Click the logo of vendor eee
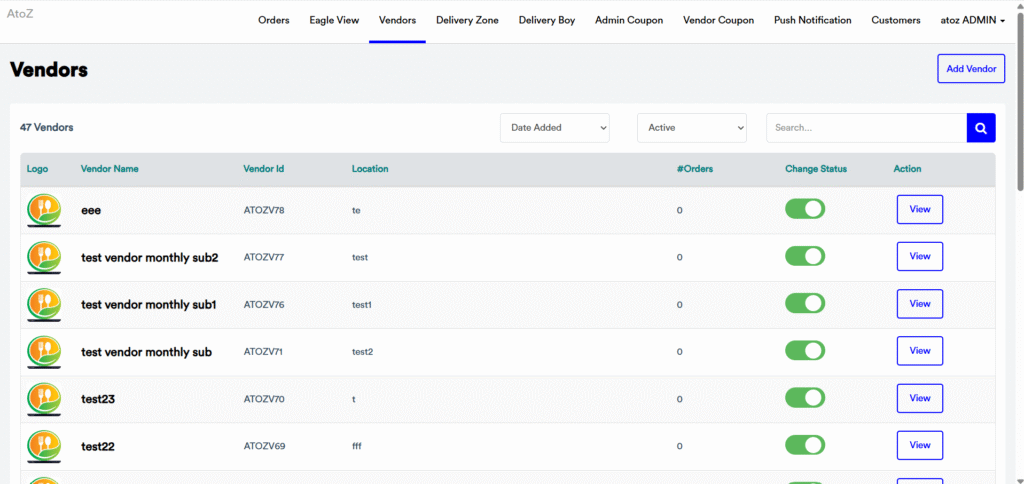 coord(44,210)
